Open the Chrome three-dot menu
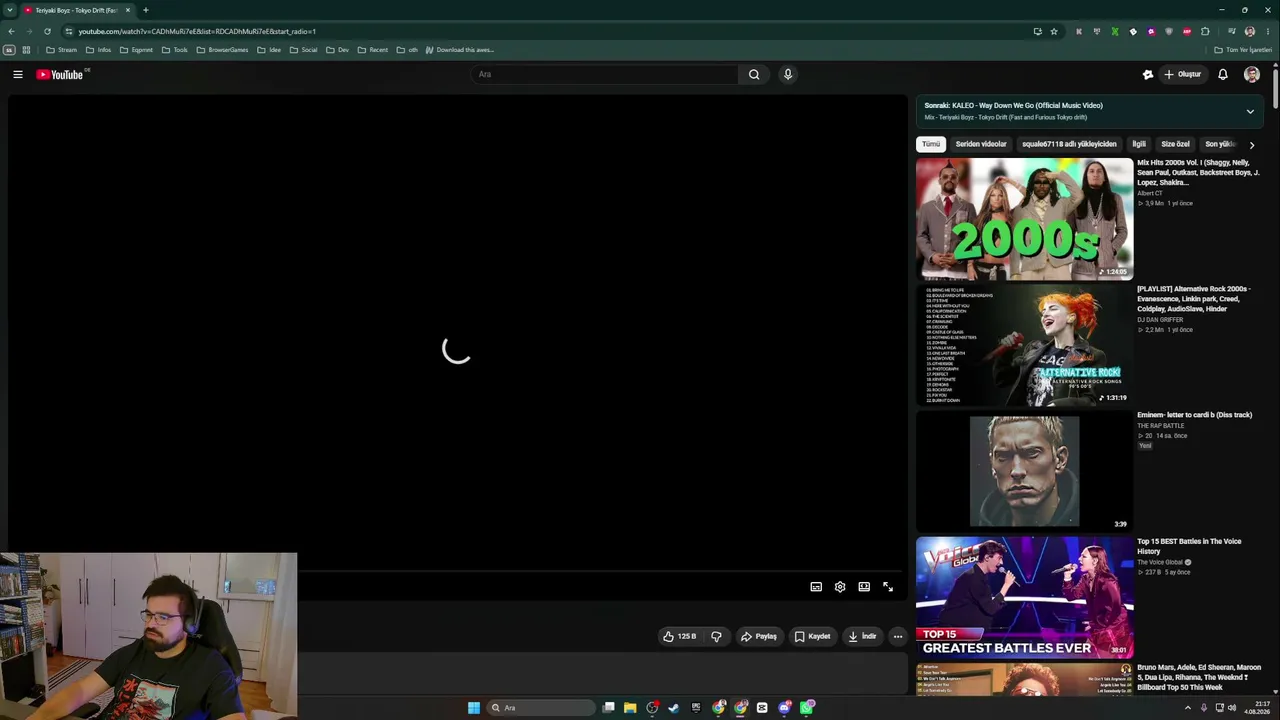The width and height of the screenshot is (1280, 720). [x=1268, y=31]
